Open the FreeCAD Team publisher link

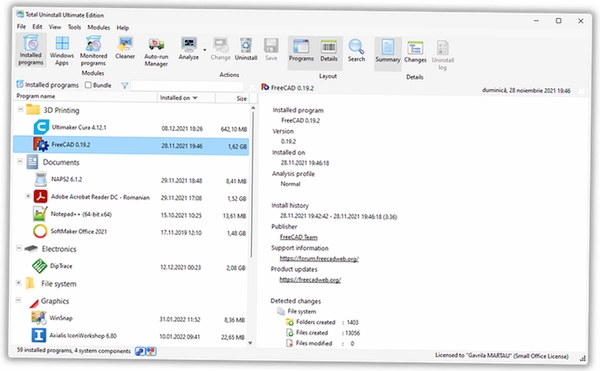pos(298,237)
